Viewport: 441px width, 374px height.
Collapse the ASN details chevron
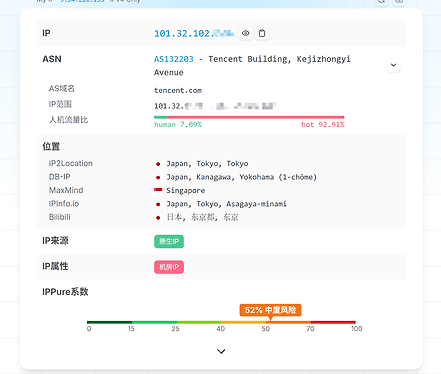(x=394, y=65)
